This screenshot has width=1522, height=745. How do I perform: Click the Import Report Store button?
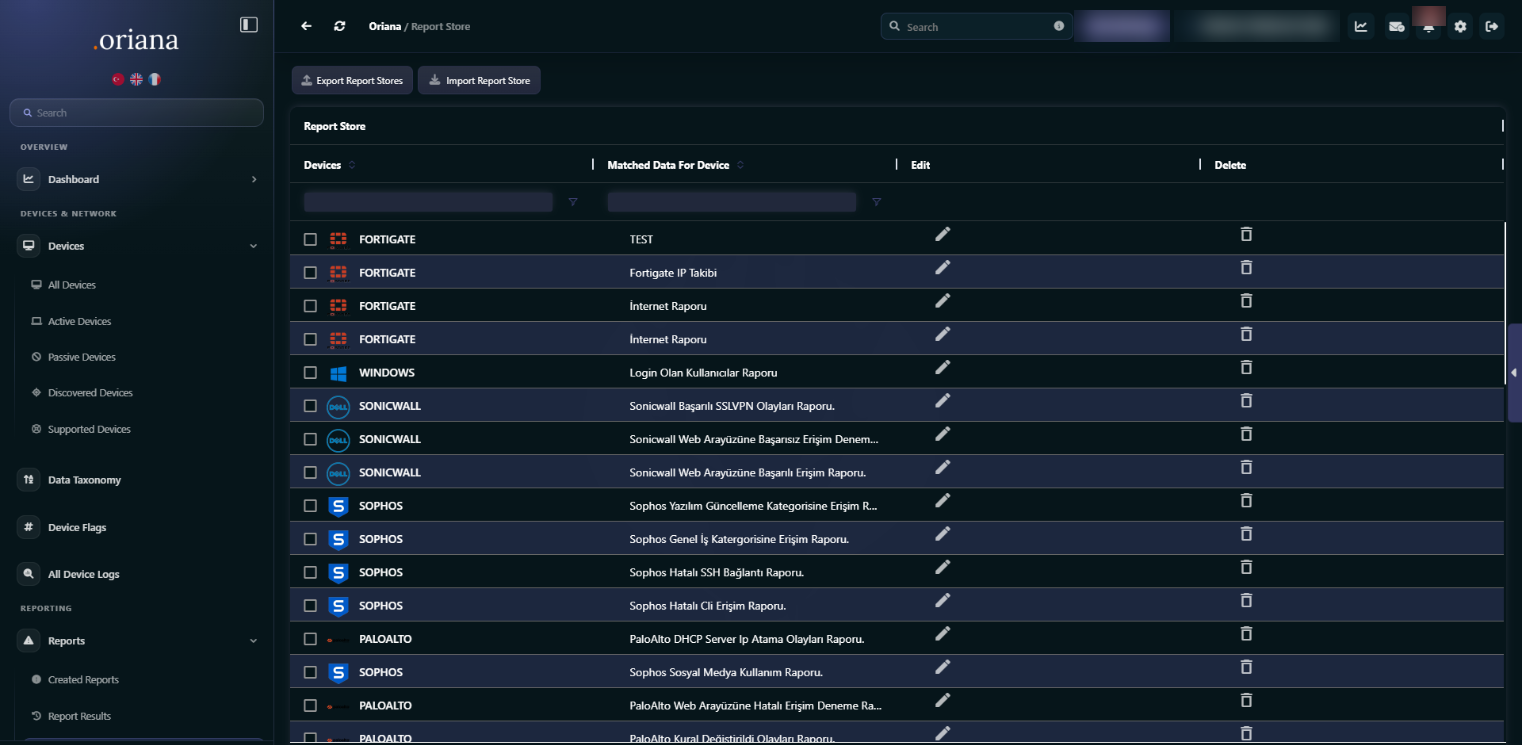point(479,81)
